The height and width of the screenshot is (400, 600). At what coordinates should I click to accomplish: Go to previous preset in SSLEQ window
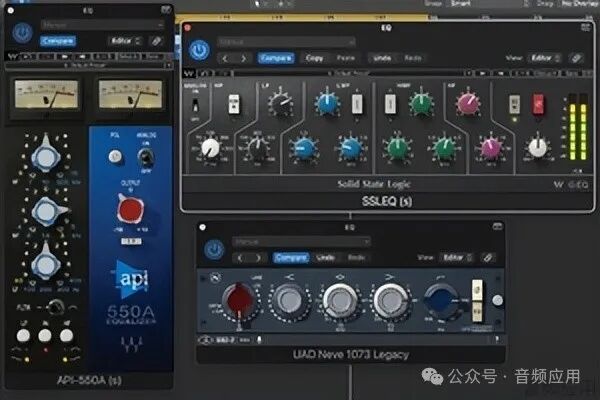[x=225, y=58]
